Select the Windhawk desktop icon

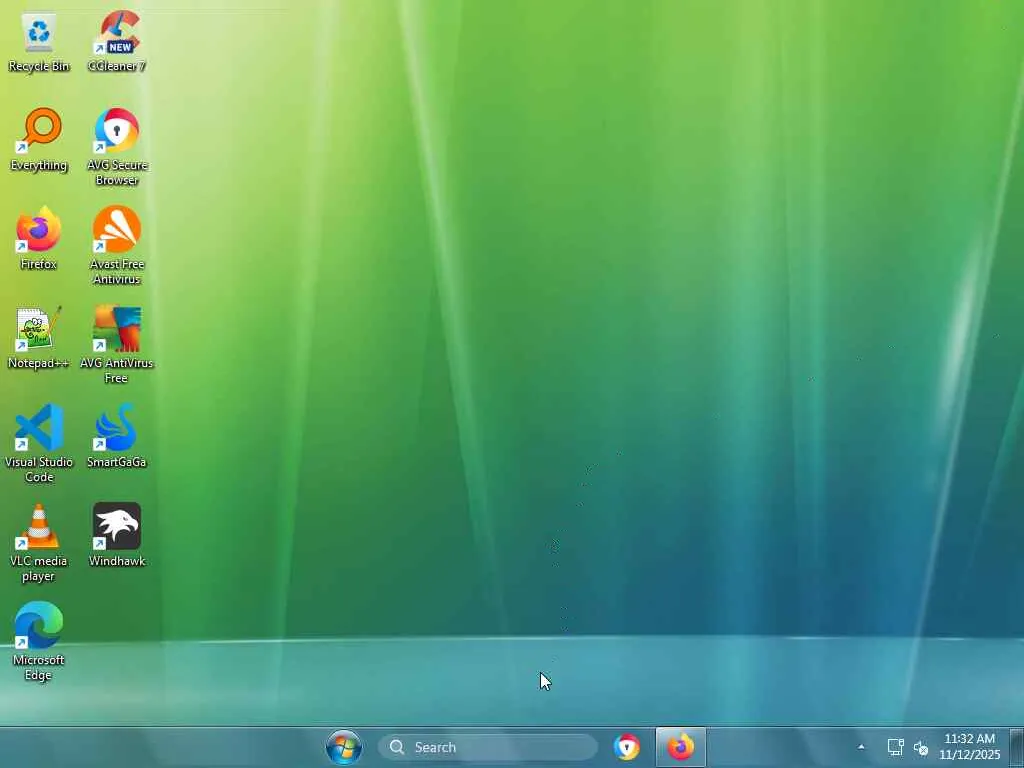point(117,535)
